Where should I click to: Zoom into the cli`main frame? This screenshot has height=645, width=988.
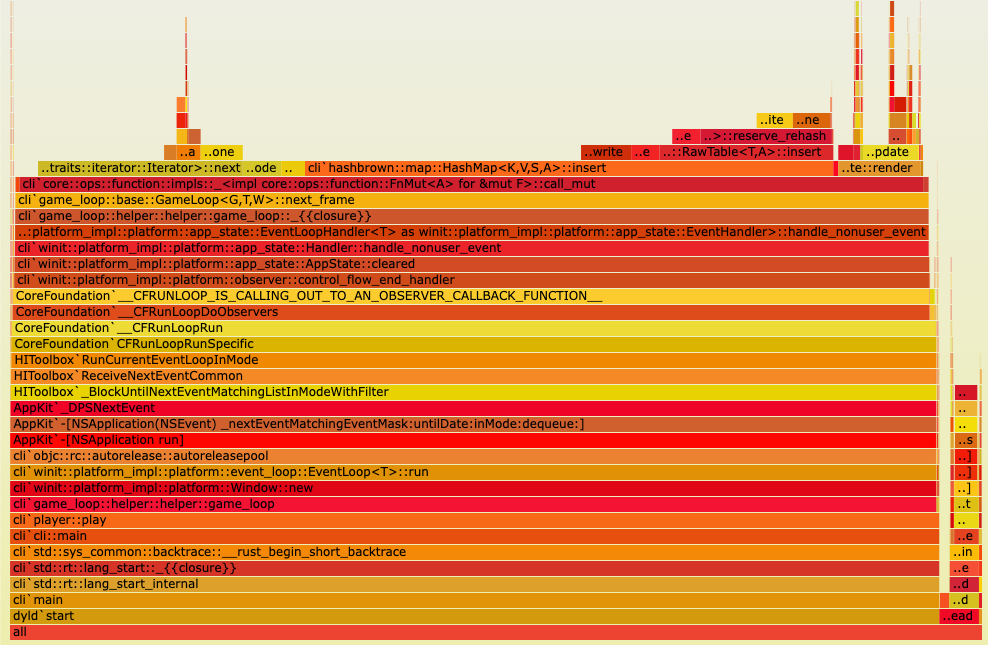(x=470, y=599)
